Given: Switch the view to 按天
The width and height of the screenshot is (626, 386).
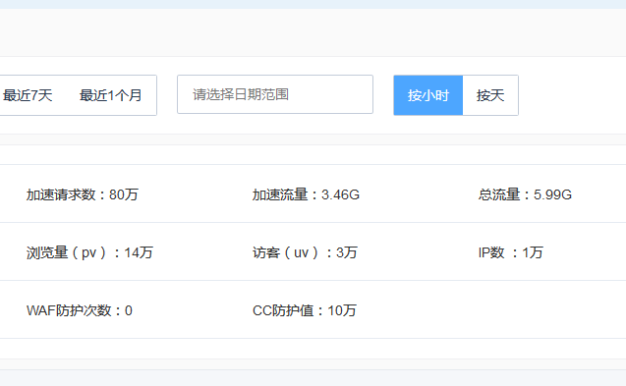Looking at the screenshot, I should coord(491,95).
